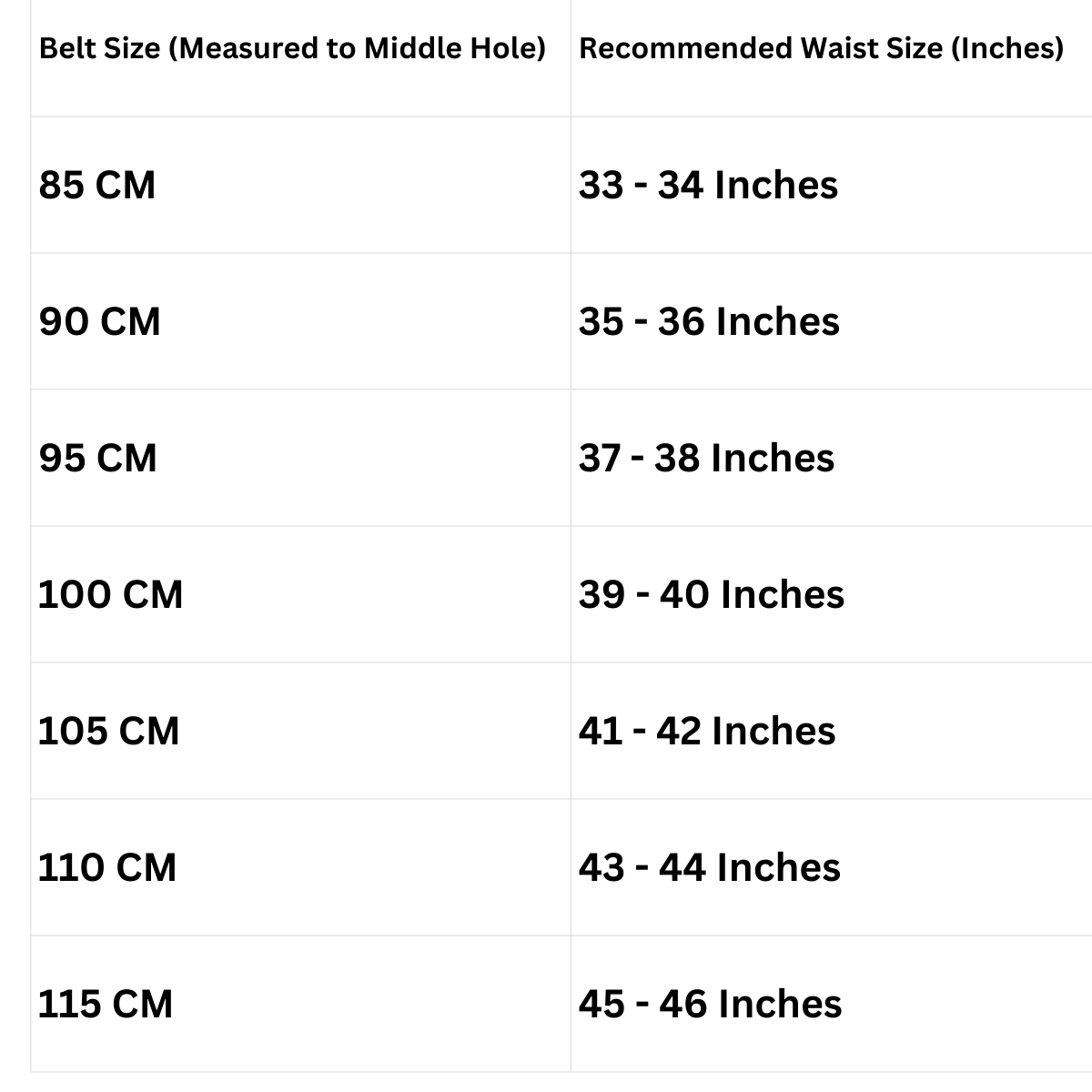Click the 90 CM belt size cell
Screen dimensions: 1092x1092
(x=99, y=321)
